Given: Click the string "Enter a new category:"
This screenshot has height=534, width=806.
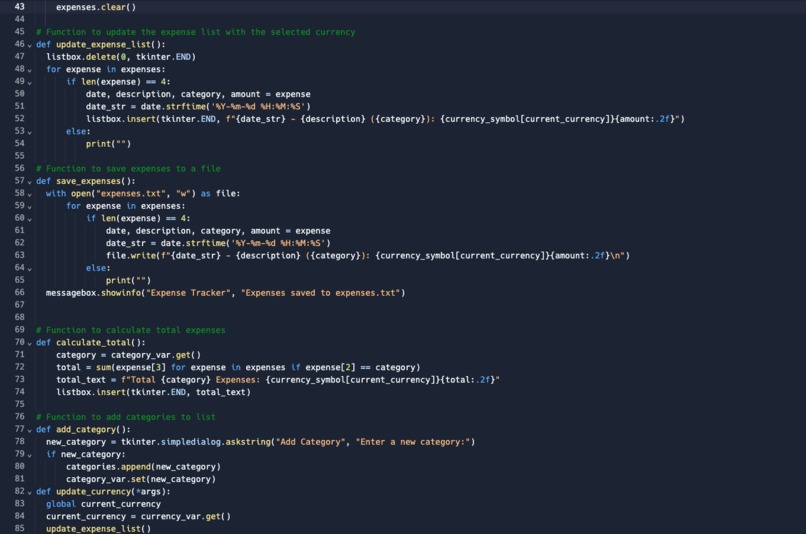Looking at the screenshot, I should pos(413,442).
